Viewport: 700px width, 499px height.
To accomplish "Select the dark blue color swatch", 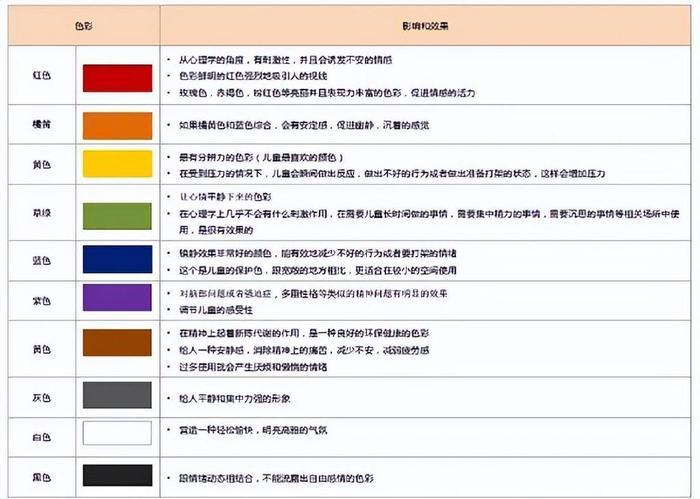I will (117, 259).
